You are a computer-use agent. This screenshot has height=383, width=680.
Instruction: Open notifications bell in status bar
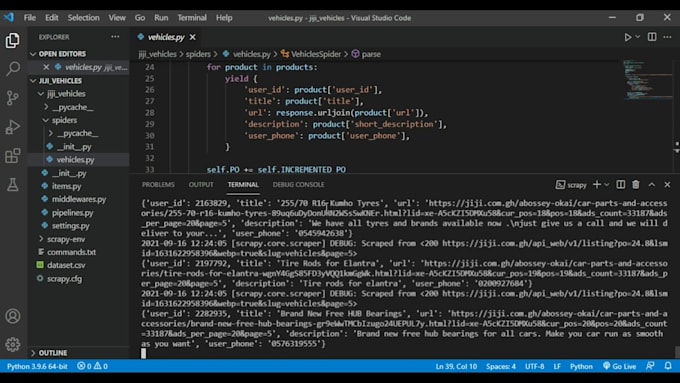pos(668,366)
